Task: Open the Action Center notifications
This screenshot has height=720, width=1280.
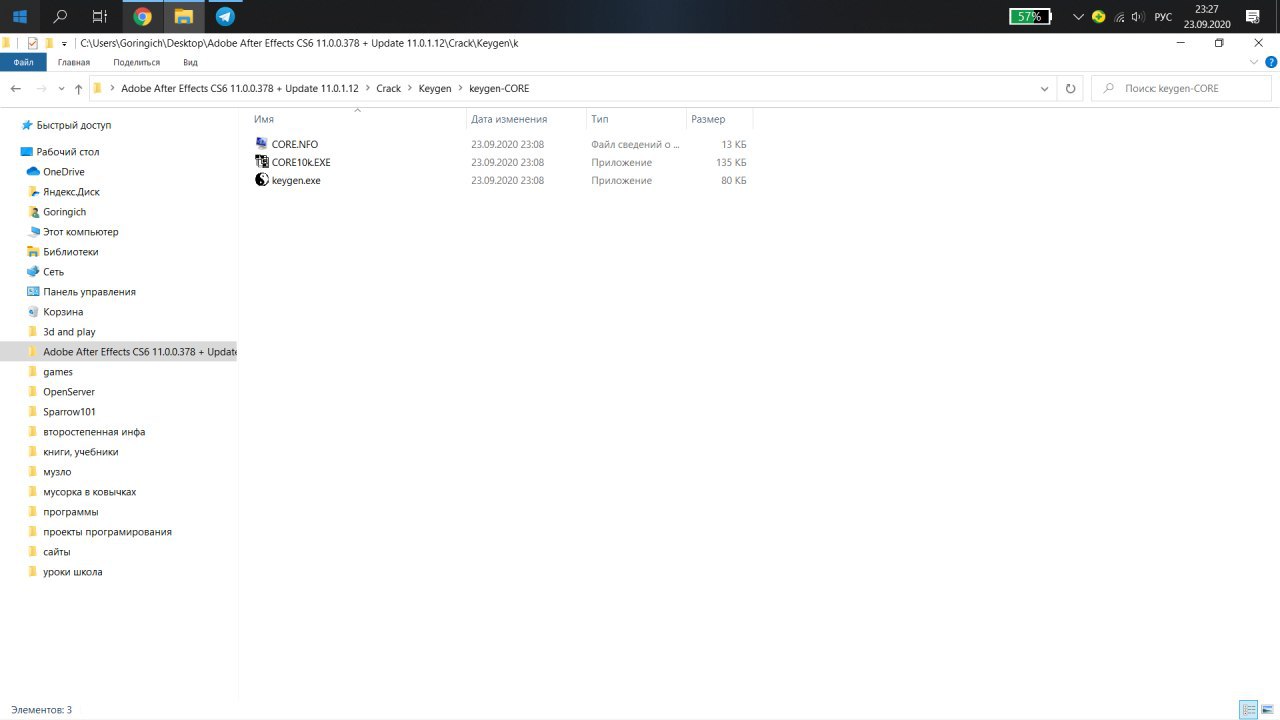Action: point(1252,17)
